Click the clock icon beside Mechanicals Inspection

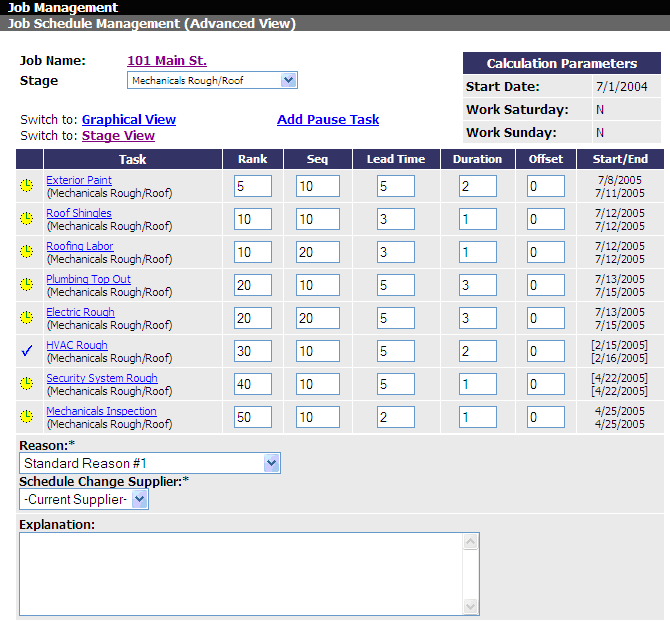26,417
